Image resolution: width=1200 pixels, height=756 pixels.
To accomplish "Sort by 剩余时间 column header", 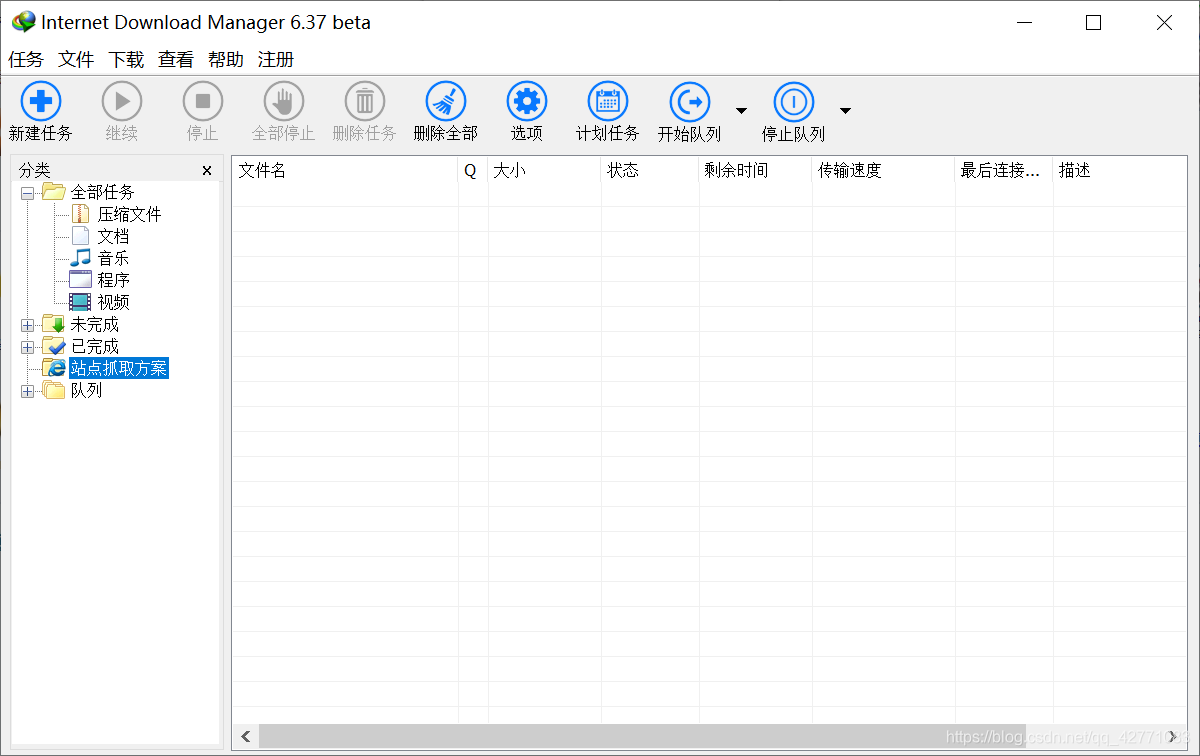I will tap(755, 170).
